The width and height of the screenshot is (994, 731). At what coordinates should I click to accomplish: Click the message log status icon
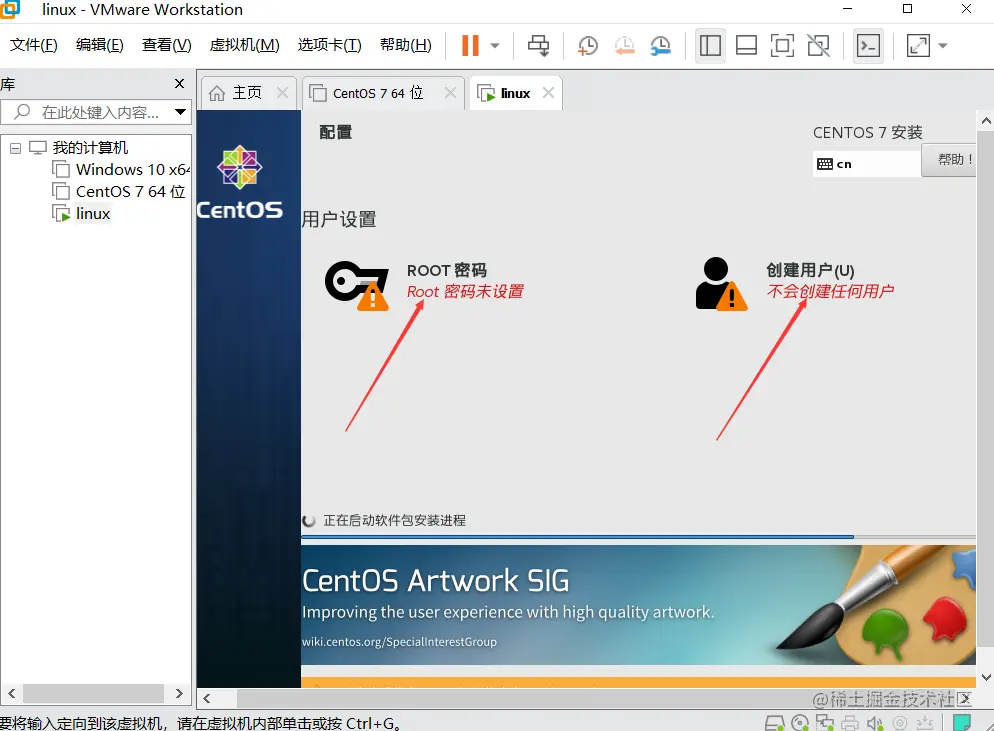962,723
